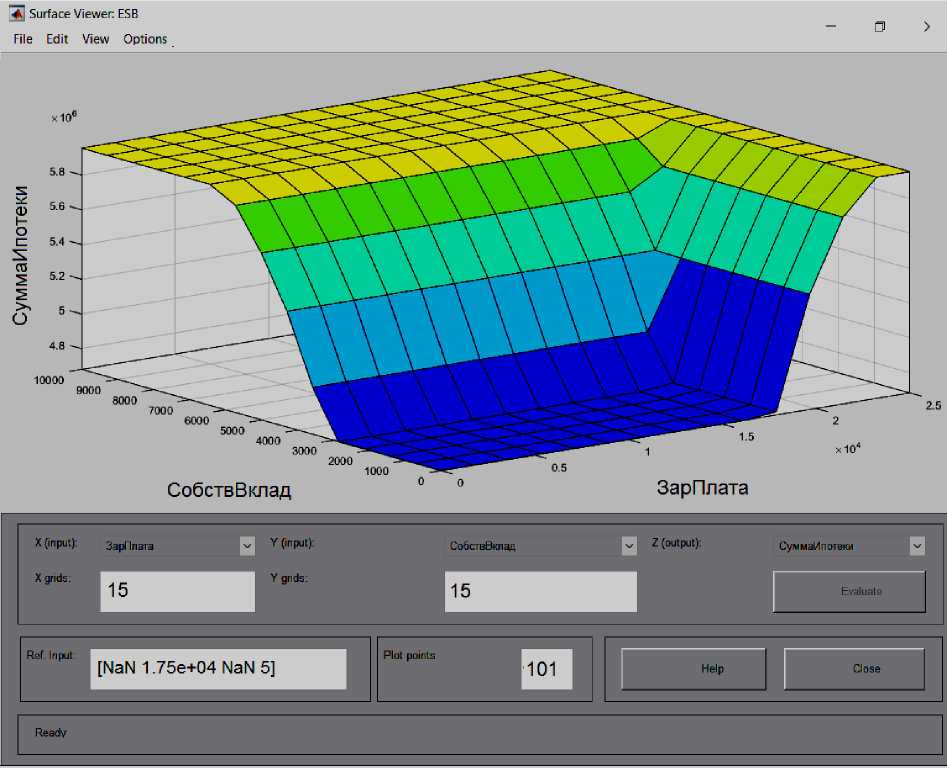Expand the Y (input) СобствВклад dropdown
The width and height of the screenshot is (947, 768).
(x=629, y=546)
